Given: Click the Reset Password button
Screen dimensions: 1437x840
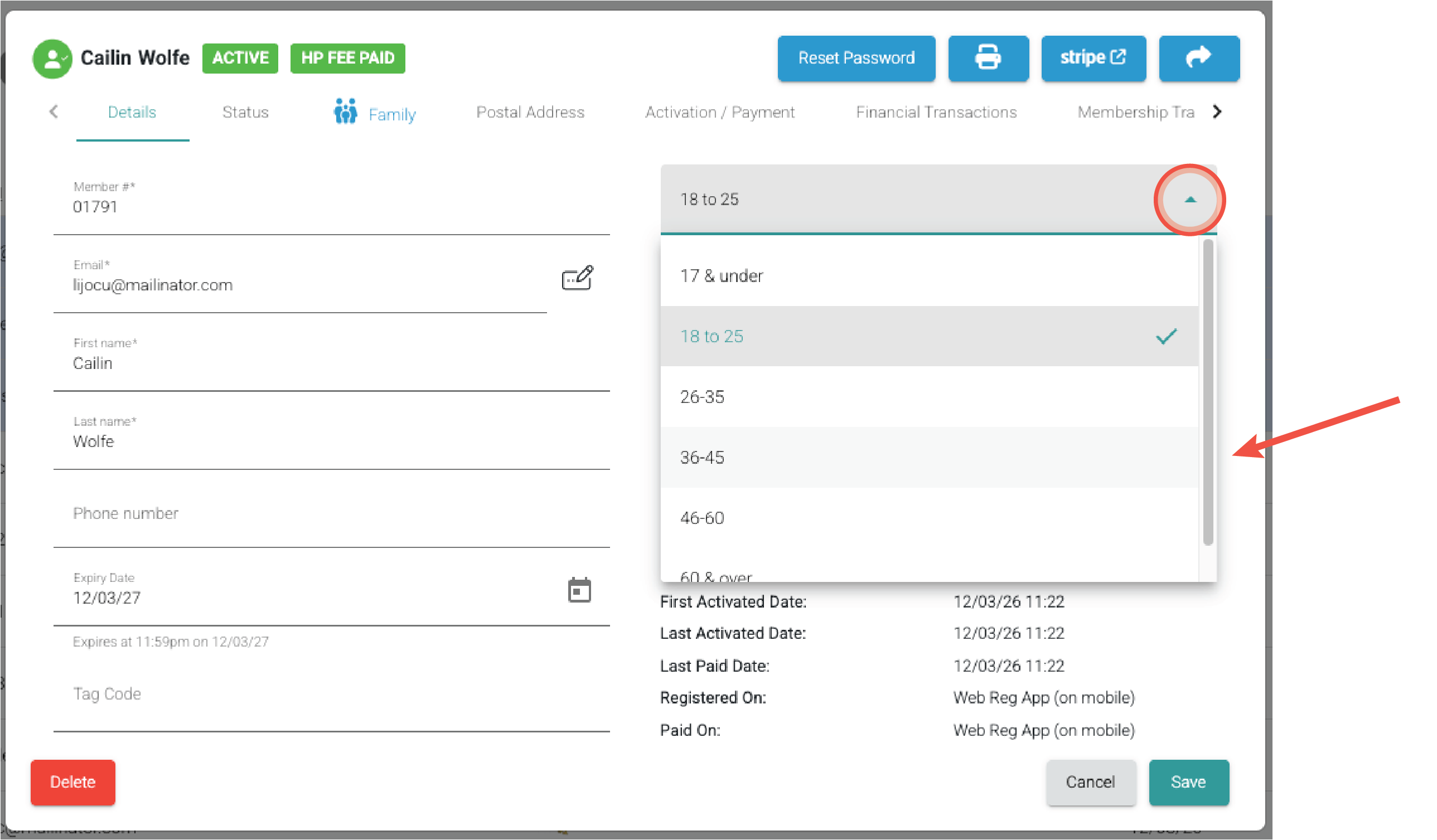Looking at the screenshot, I should coord(855,58).
